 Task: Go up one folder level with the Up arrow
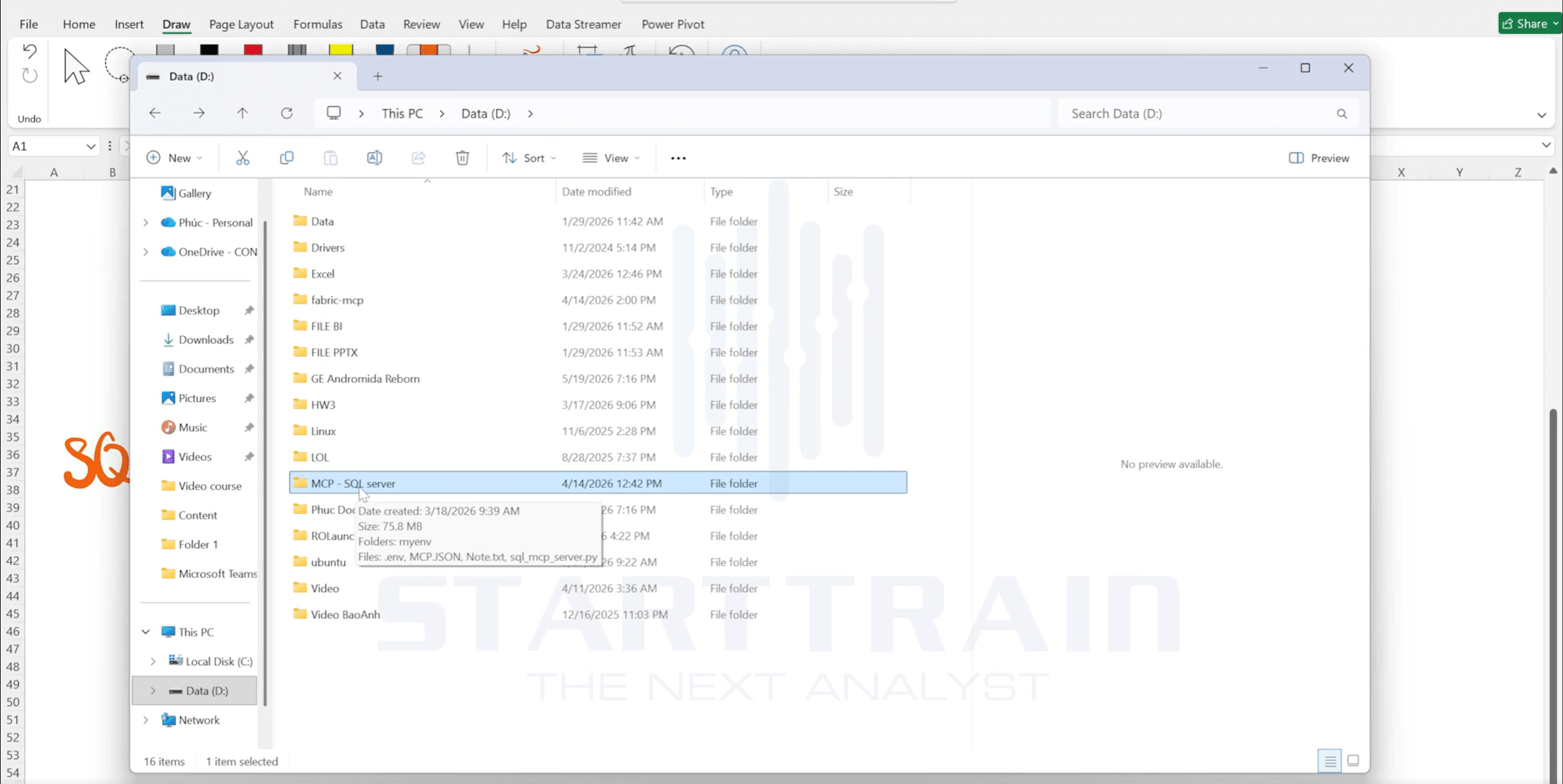(x=243, y=113)
